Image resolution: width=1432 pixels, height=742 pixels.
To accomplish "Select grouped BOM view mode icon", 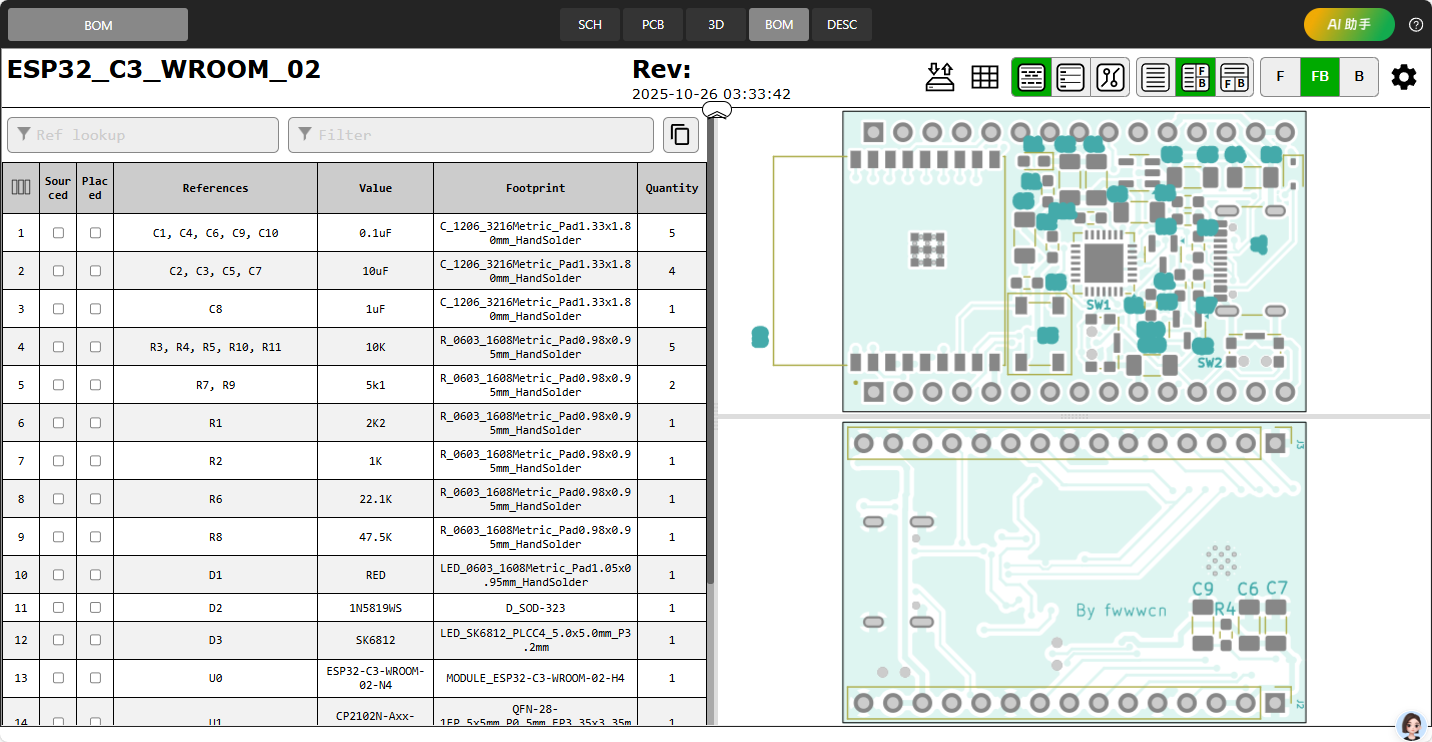I will click(1031, 77).
